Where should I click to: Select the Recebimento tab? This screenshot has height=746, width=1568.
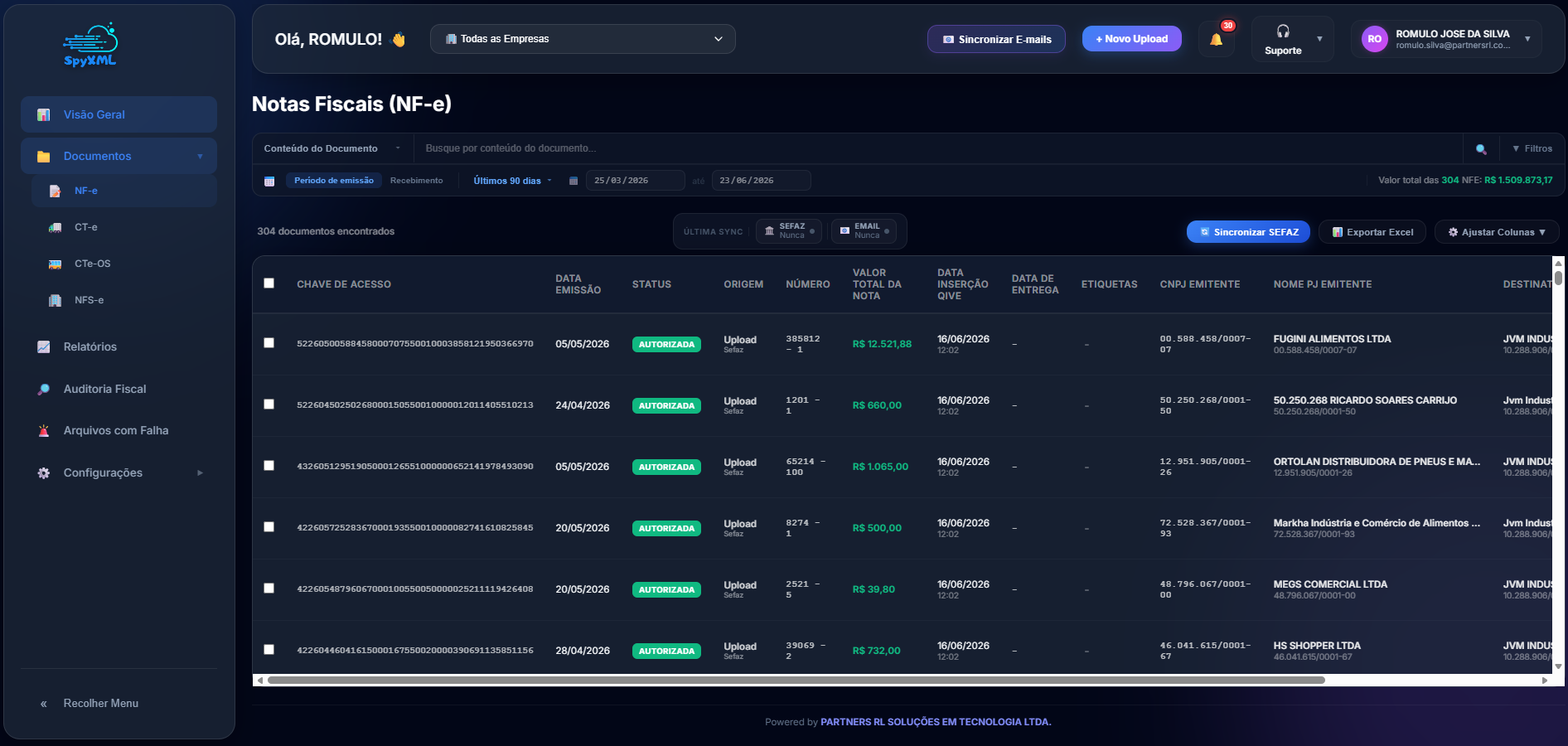pos(417,181)
